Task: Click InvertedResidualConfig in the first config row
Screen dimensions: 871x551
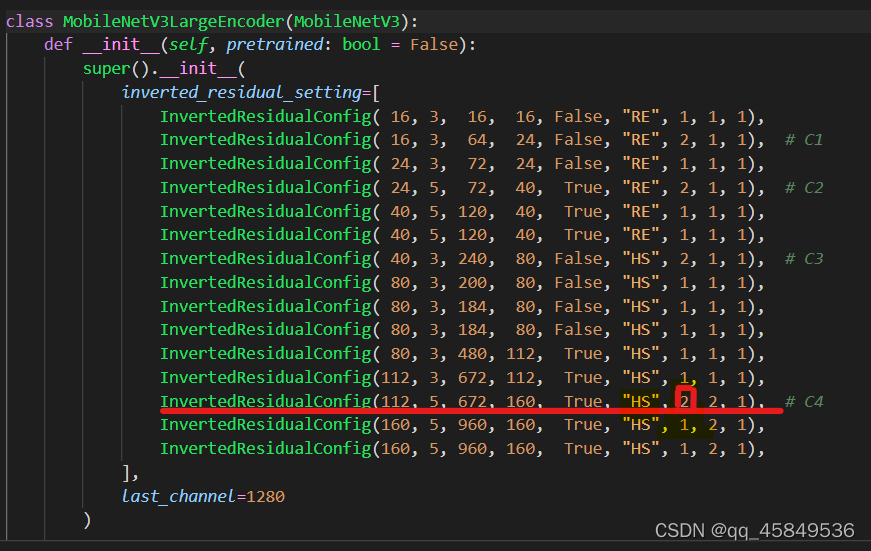Action: click(x=266, y=116)
